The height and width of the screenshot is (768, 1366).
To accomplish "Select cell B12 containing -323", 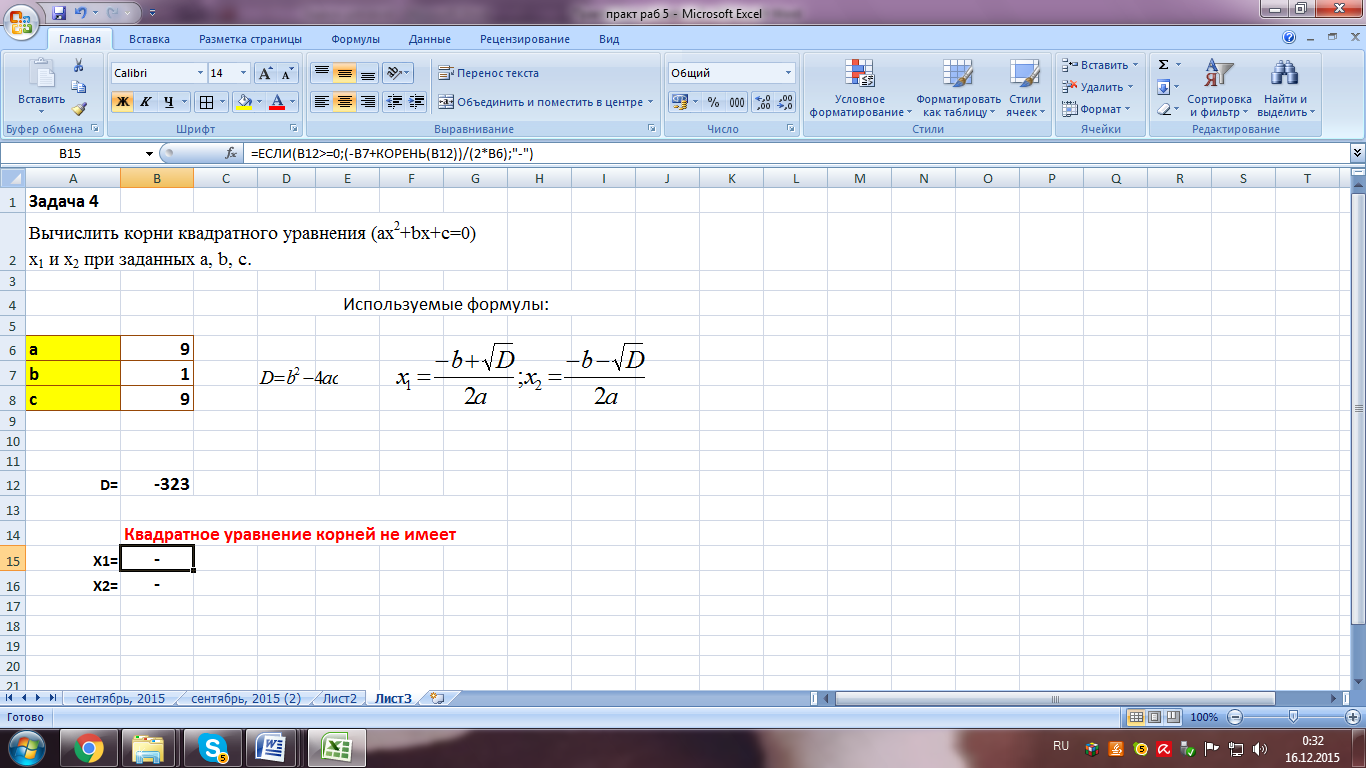I will (157, 484).
